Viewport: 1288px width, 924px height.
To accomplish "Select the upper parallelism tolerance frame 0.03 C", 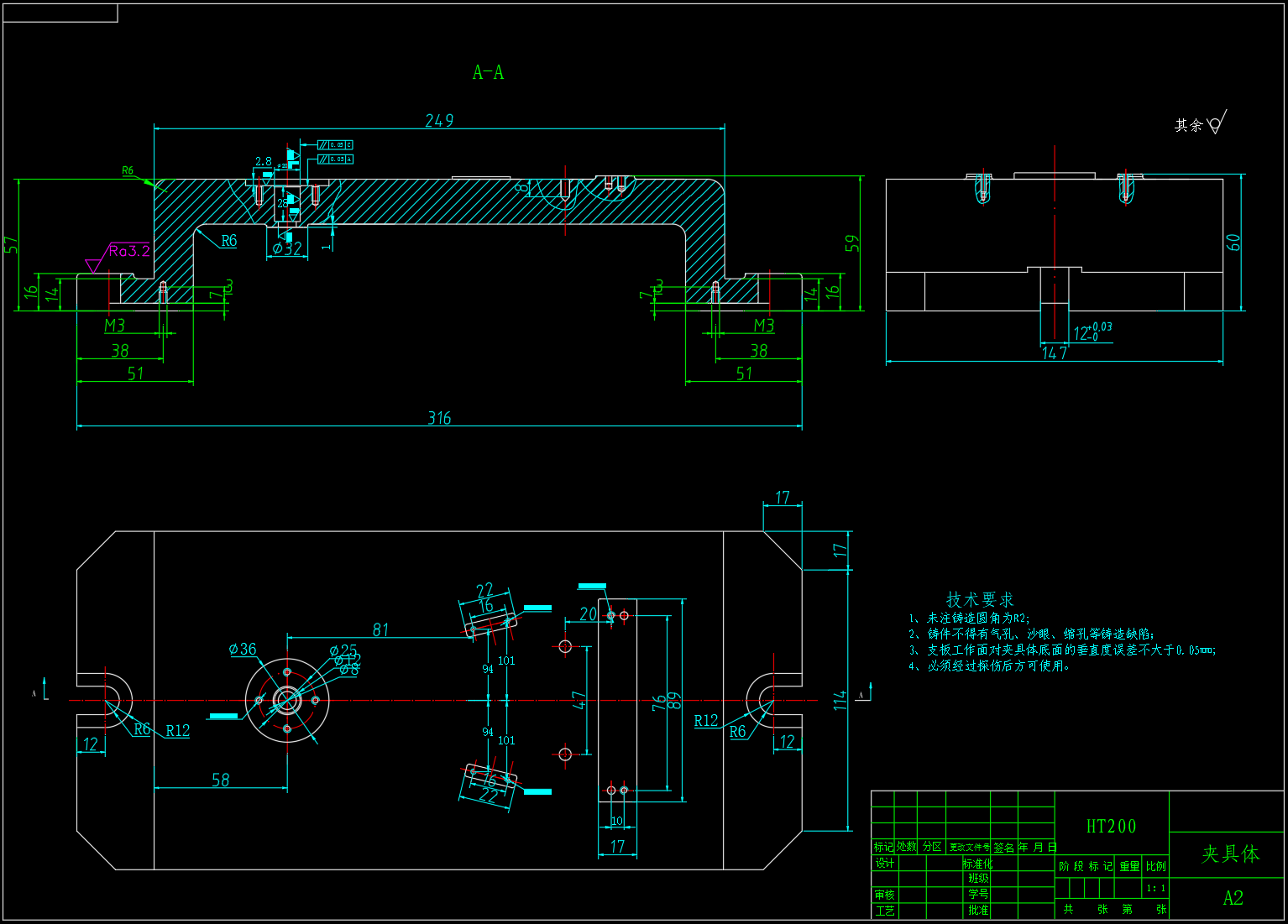I will [335, 145].
